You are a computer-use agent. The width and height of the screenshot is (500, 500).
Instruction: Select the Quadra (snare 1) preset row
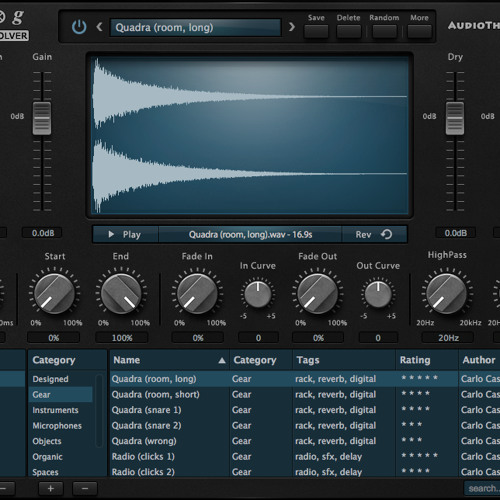[x=305, y=410]
